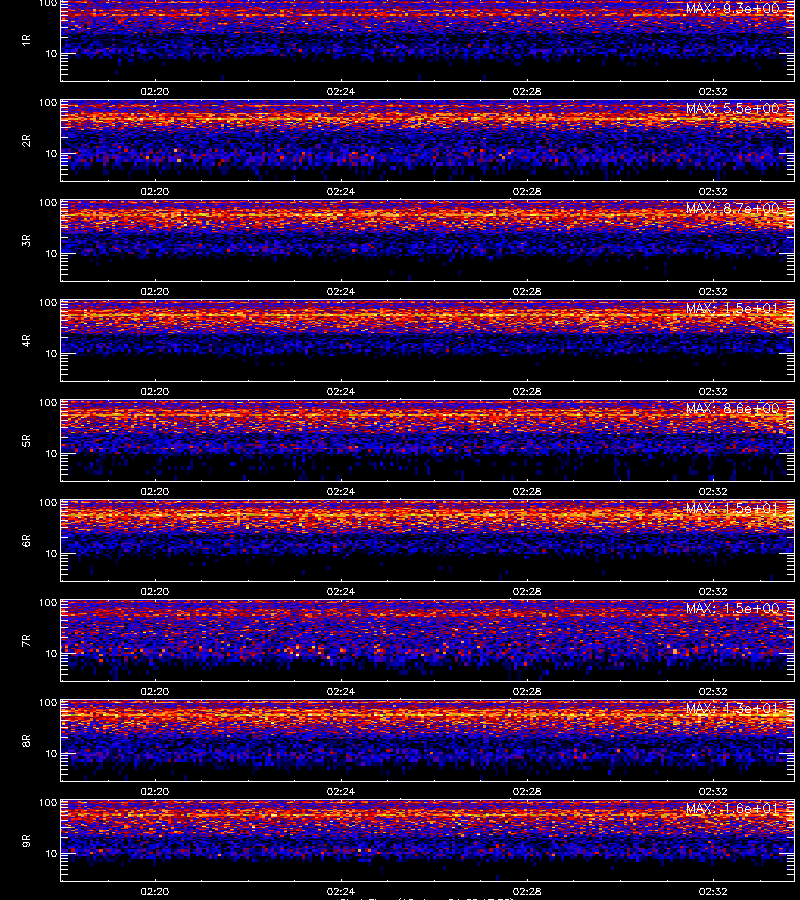
Task: Click the 9R panel axis label
Action: click(26, 840)
